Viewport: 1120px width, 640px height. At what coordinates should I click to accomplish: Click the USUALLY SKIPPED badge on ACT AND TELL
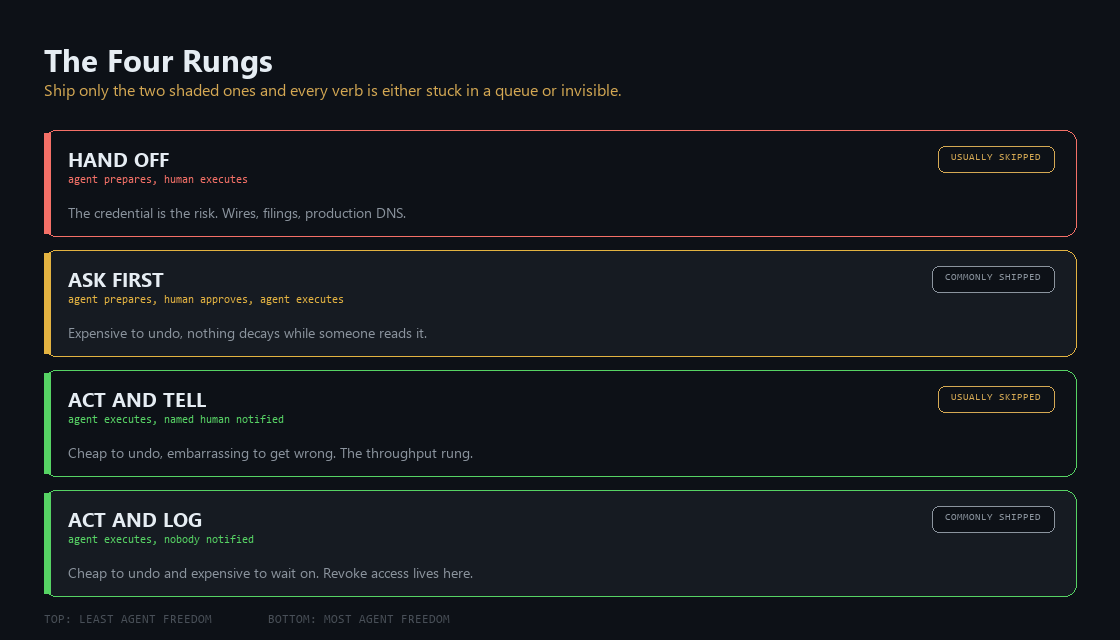click(996, 399)
